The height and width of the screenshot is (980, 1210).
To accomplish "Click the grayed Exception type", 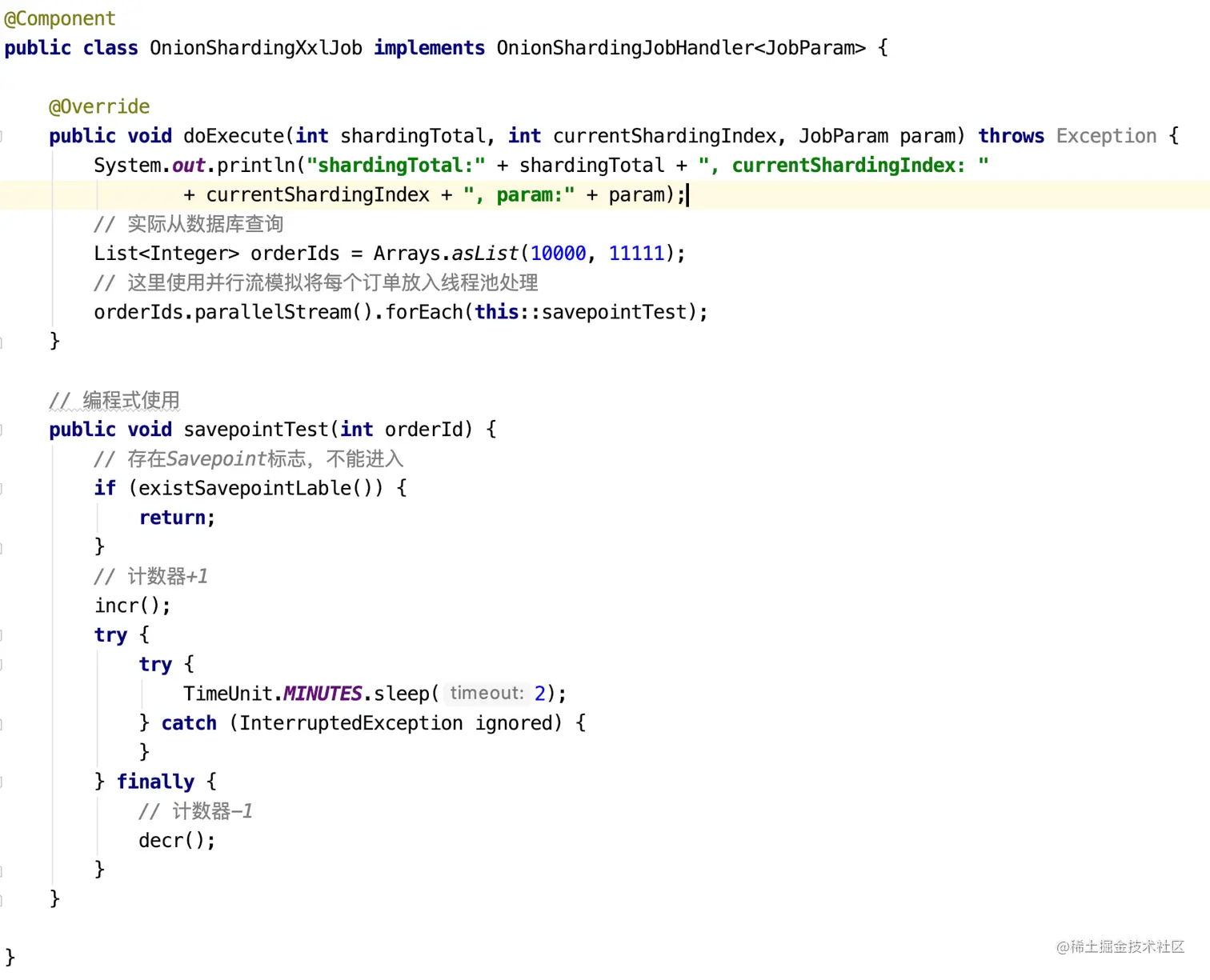I will coord(1106,136).
